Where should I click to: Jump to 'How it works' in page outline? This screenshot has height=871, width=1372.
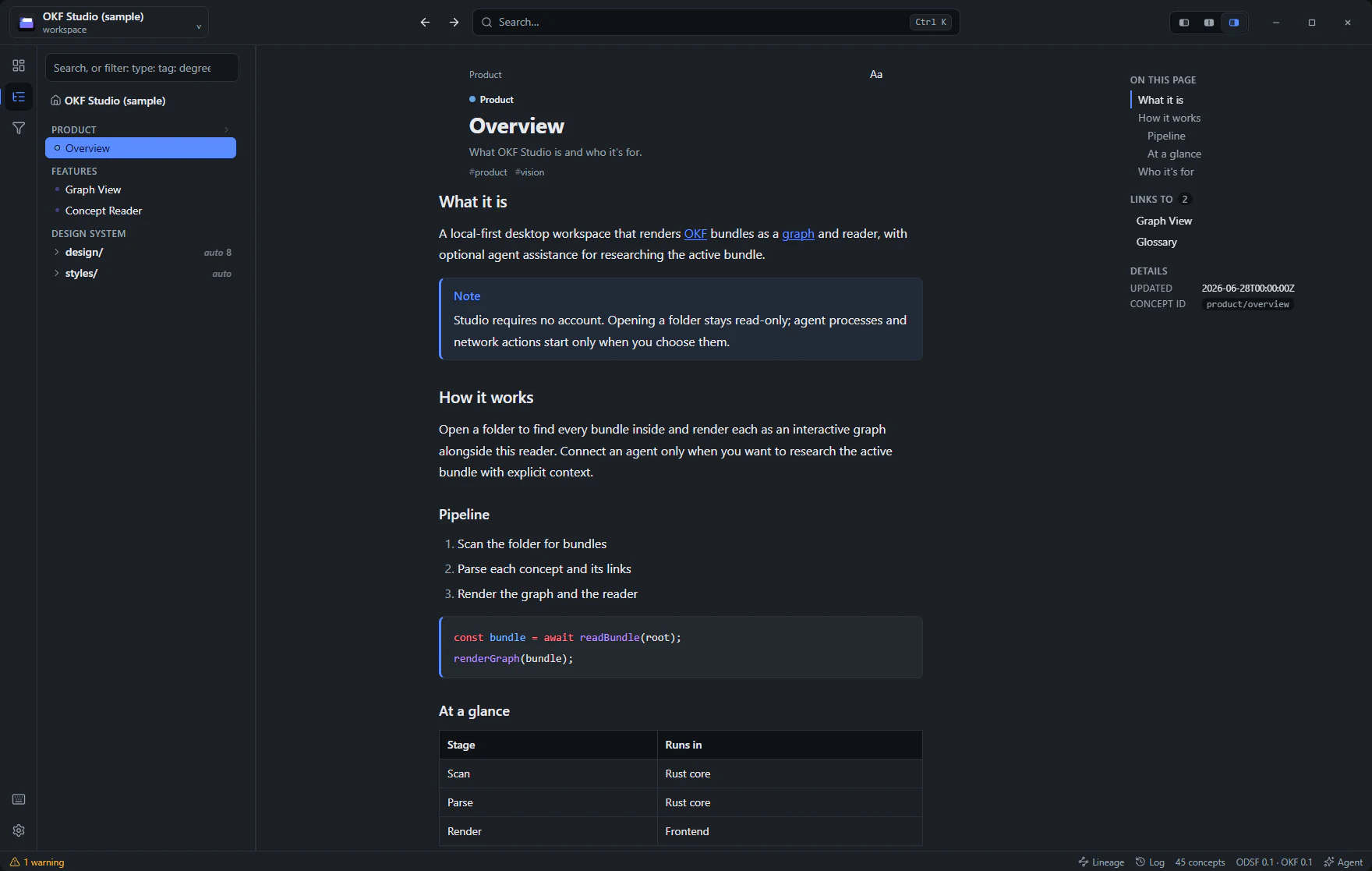point(1169,118)
